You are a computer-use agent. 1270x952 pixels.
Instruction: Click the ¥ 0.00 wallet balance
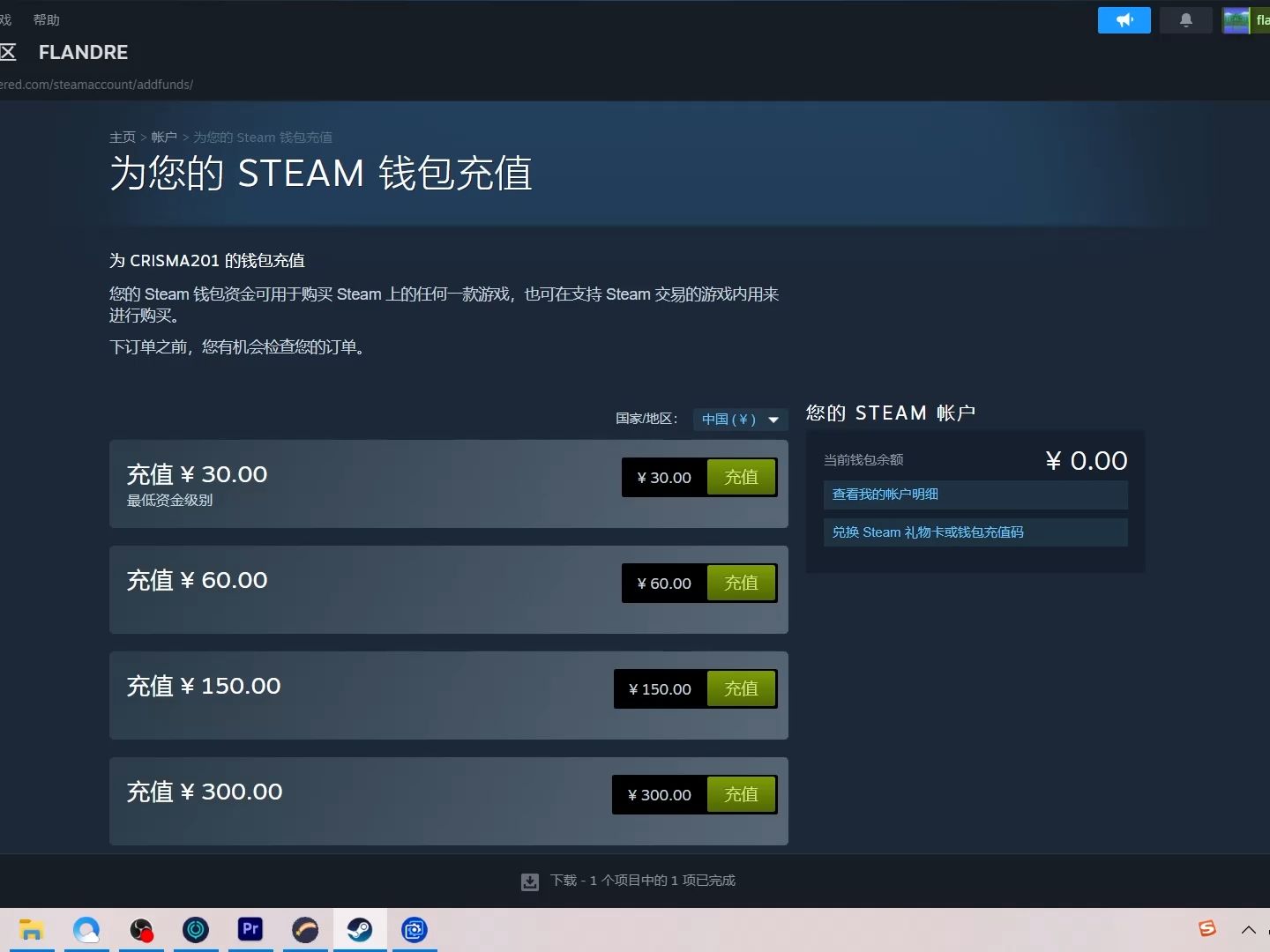[x=1087, y=461]
